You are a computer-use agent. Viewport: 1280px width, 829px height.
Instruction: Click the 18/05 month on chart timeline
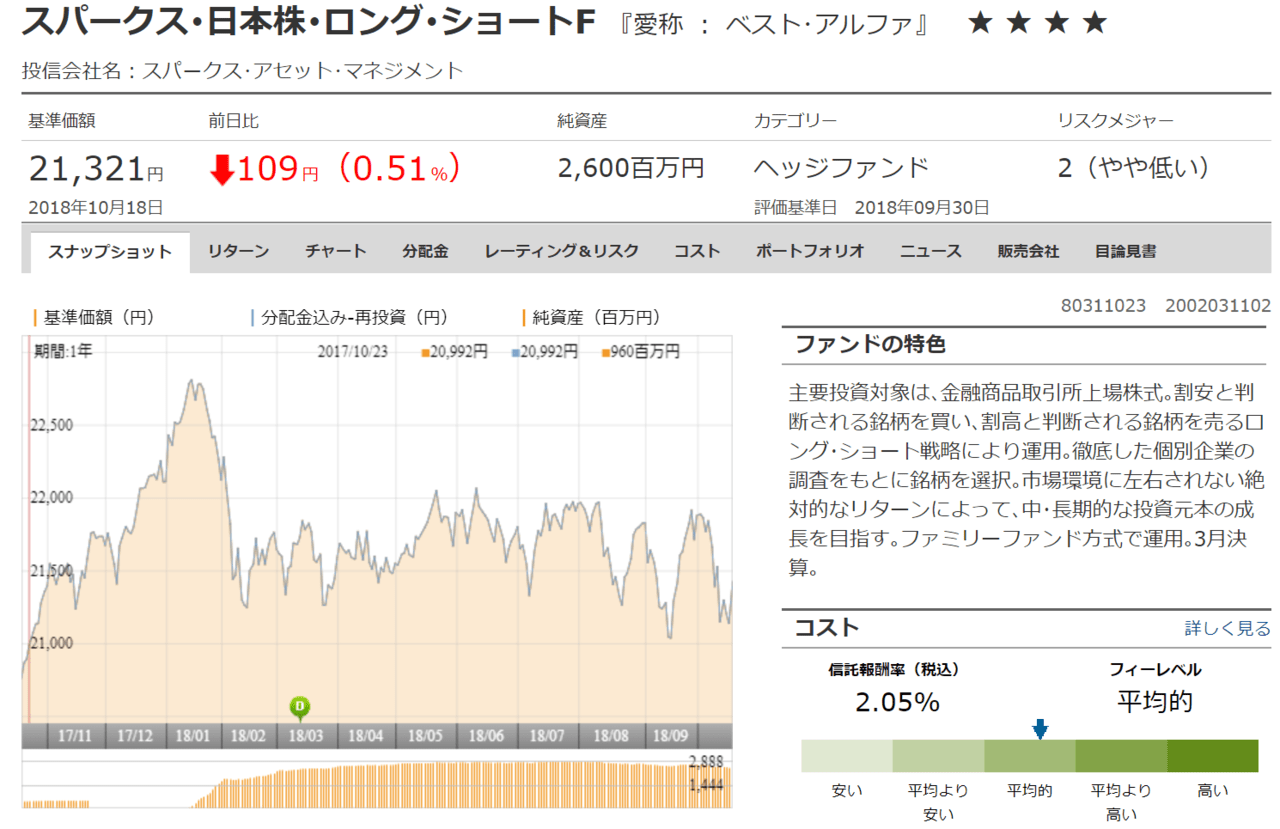pyautogui.click(x=426, y=736)
